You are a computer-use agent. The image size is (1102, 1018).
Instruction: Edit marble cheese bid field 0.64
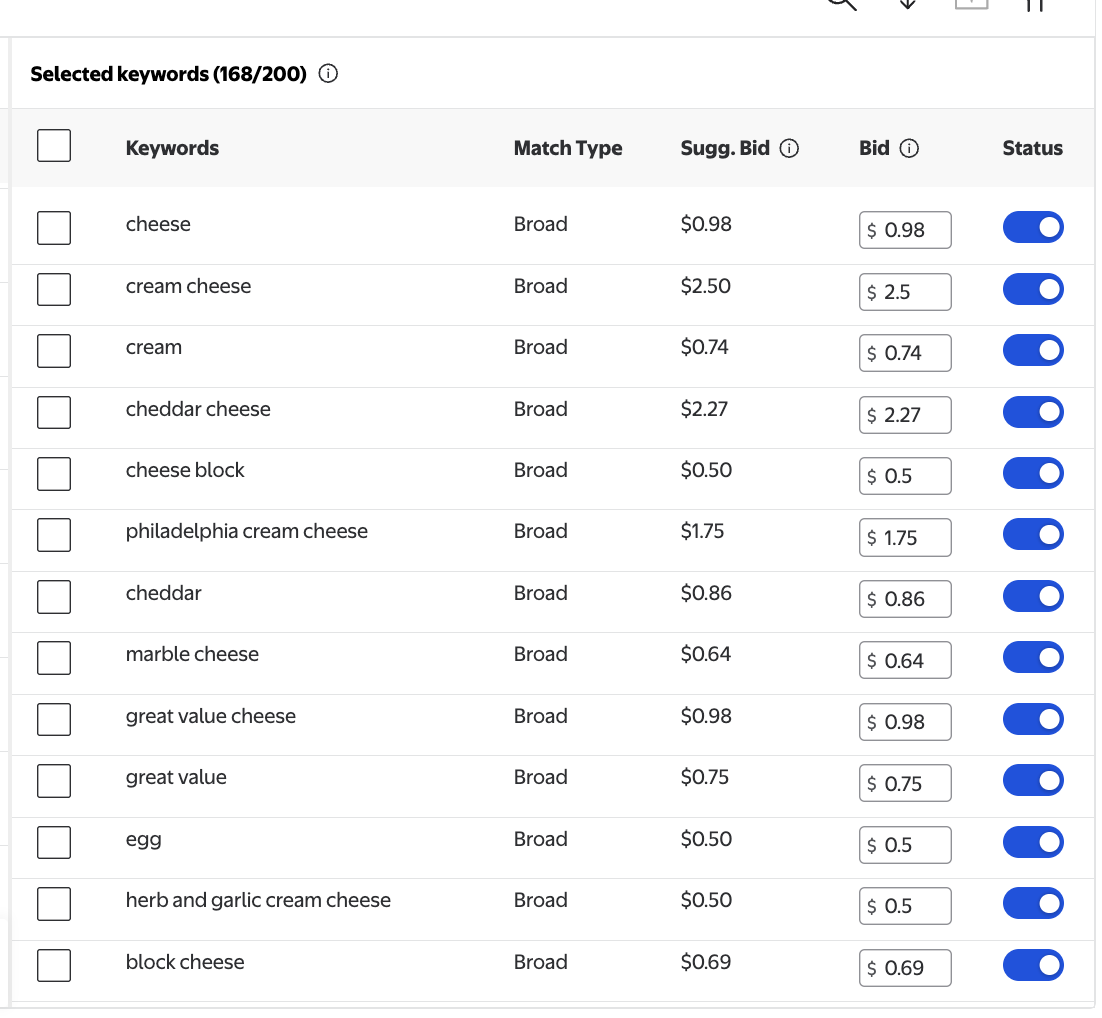click(x=905, y=660)
